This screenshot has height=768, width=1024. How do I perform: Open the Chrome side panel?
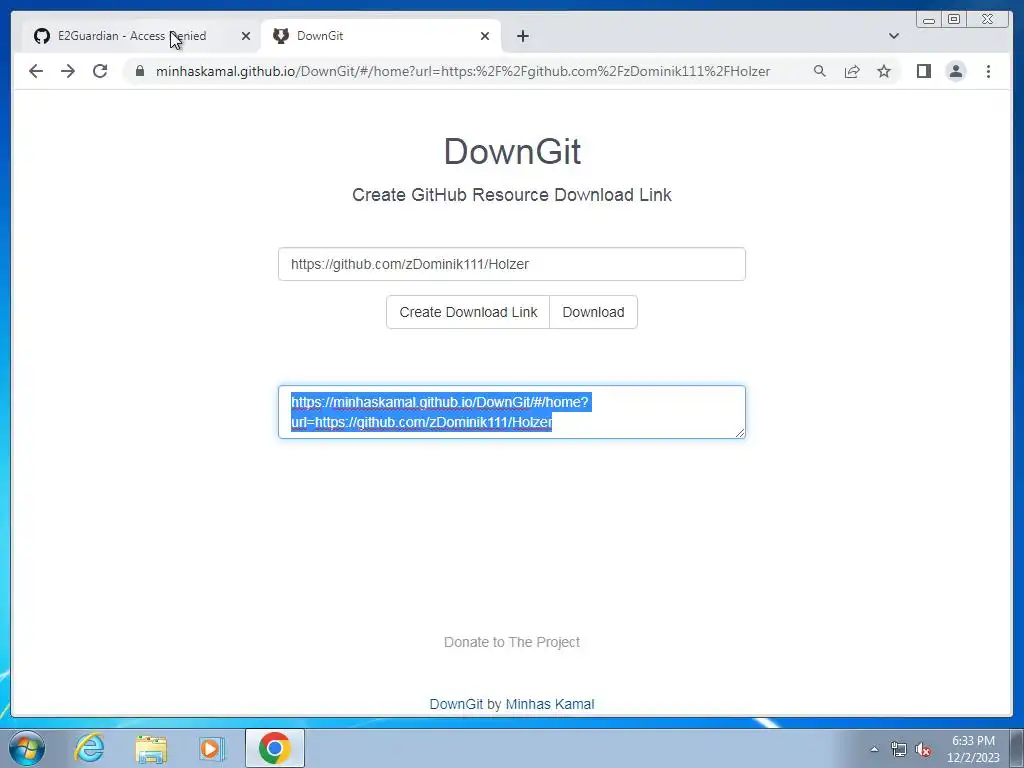tap(923, 71)
